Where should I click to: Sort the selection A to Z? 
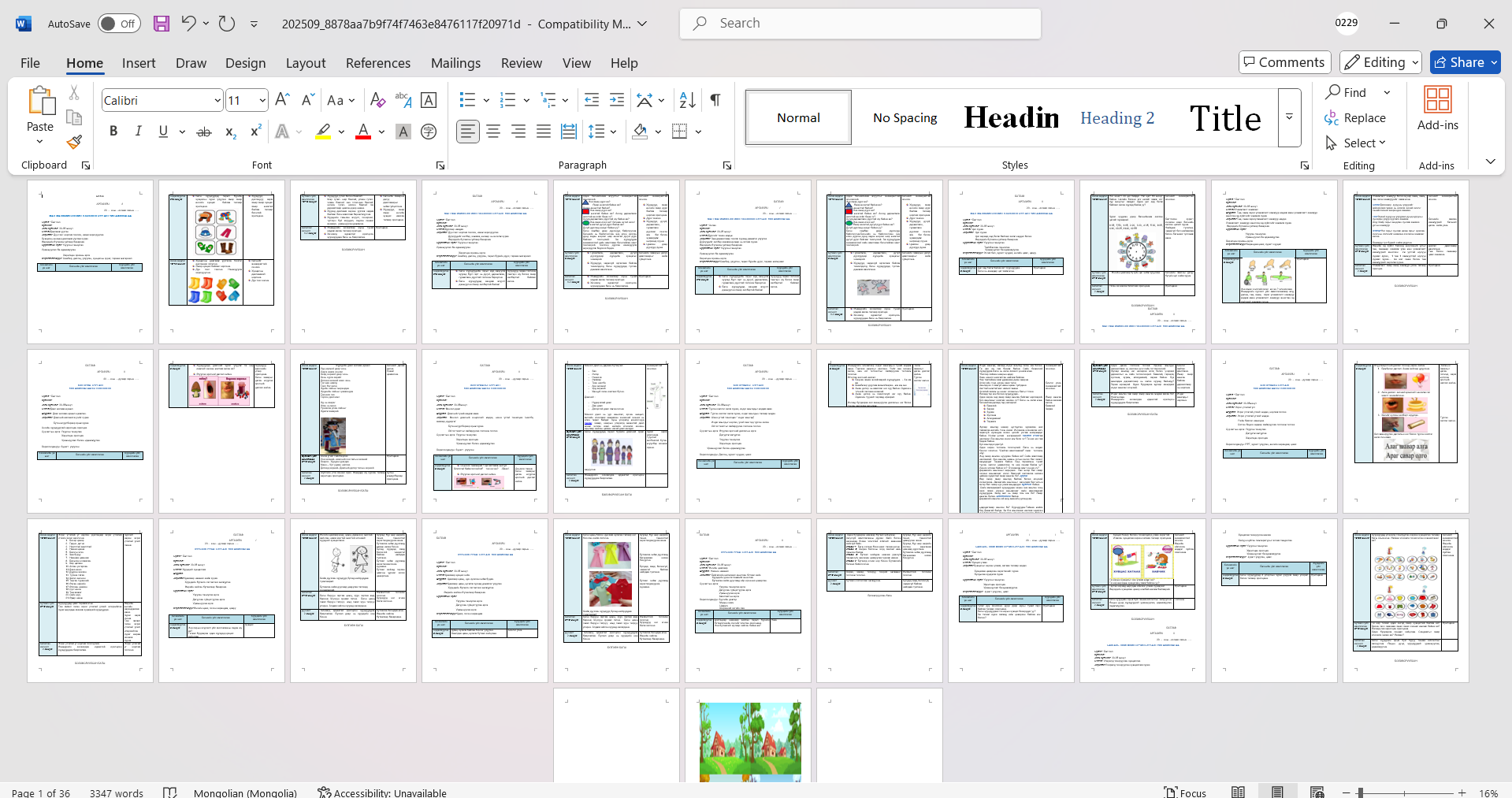(688, 100)
